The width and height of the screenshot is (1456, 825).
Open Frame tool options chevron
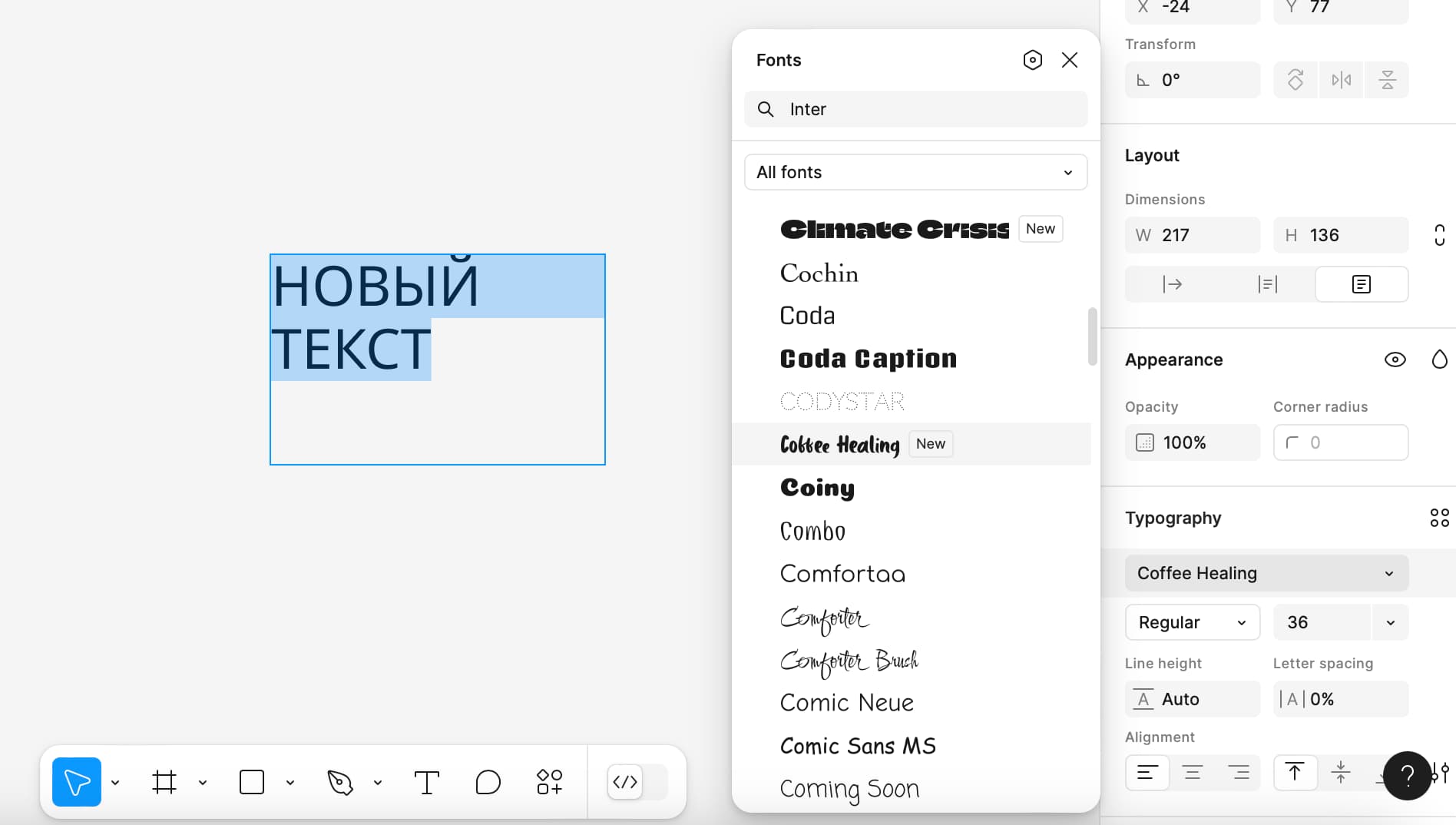point(203,783)
